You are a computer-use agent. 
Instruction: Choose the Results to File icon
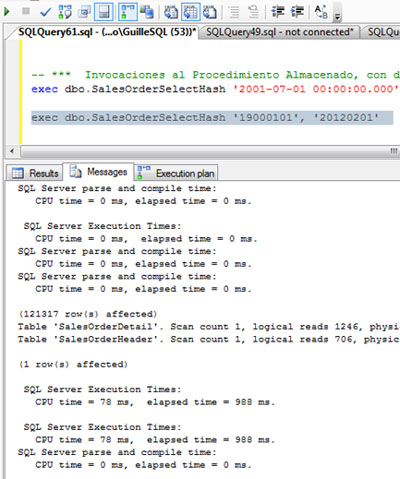(x=210, y=12)
